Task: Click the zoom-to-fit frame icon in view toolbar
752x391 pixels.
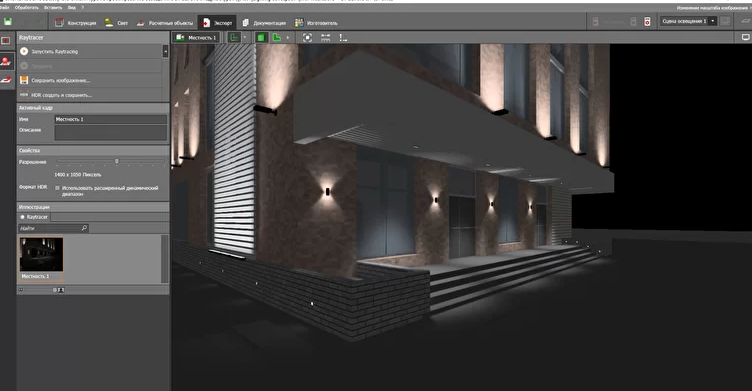Action: point(307,37)
